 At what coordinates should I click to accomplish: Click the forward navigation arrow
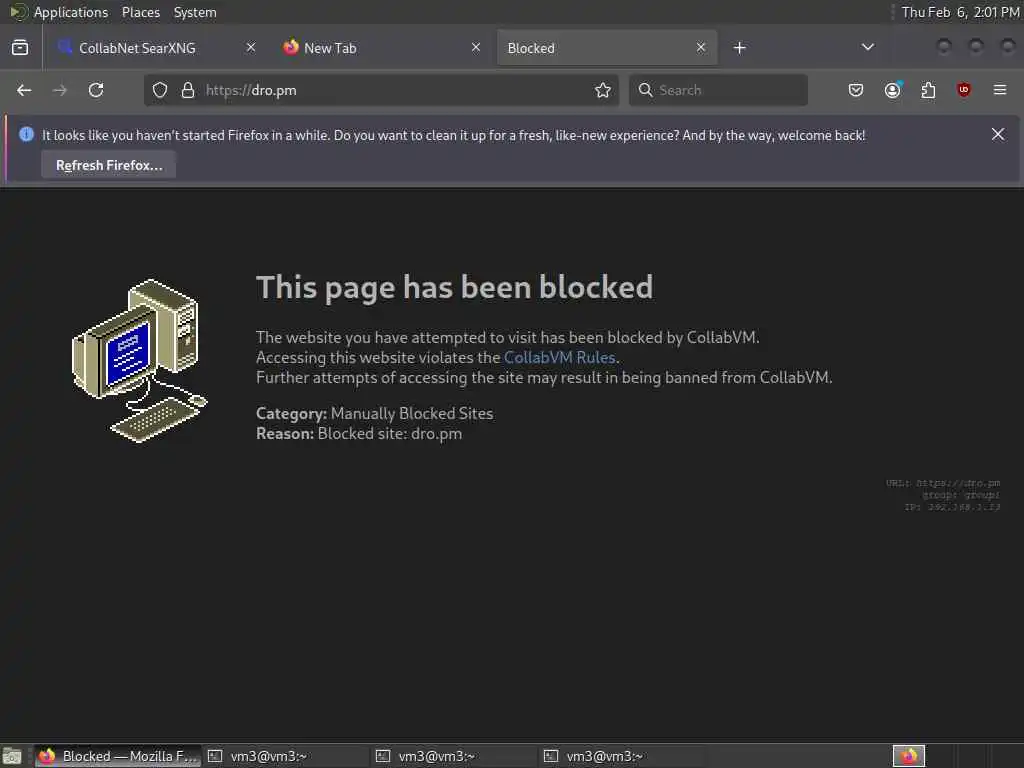(59, 90)
